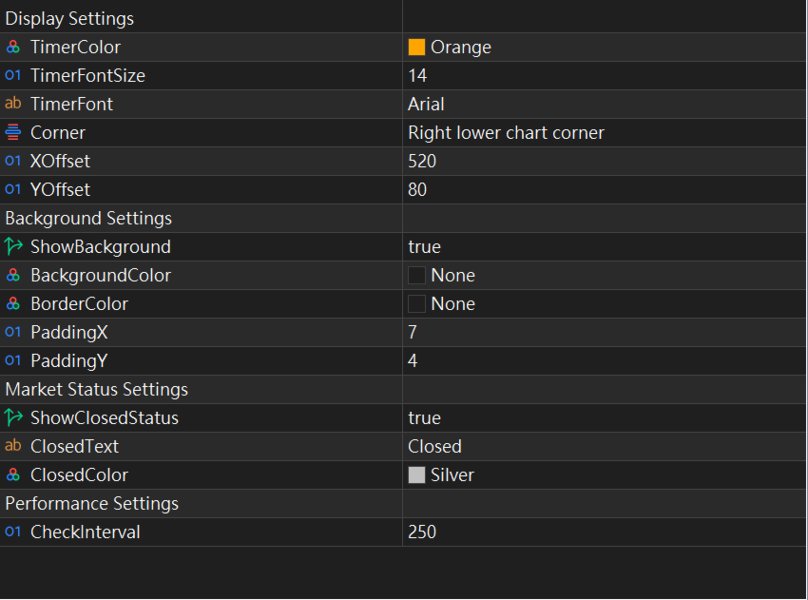Select the ShowBackground parameter name
The height and width of the screenshot is (600, 808).
100,246
